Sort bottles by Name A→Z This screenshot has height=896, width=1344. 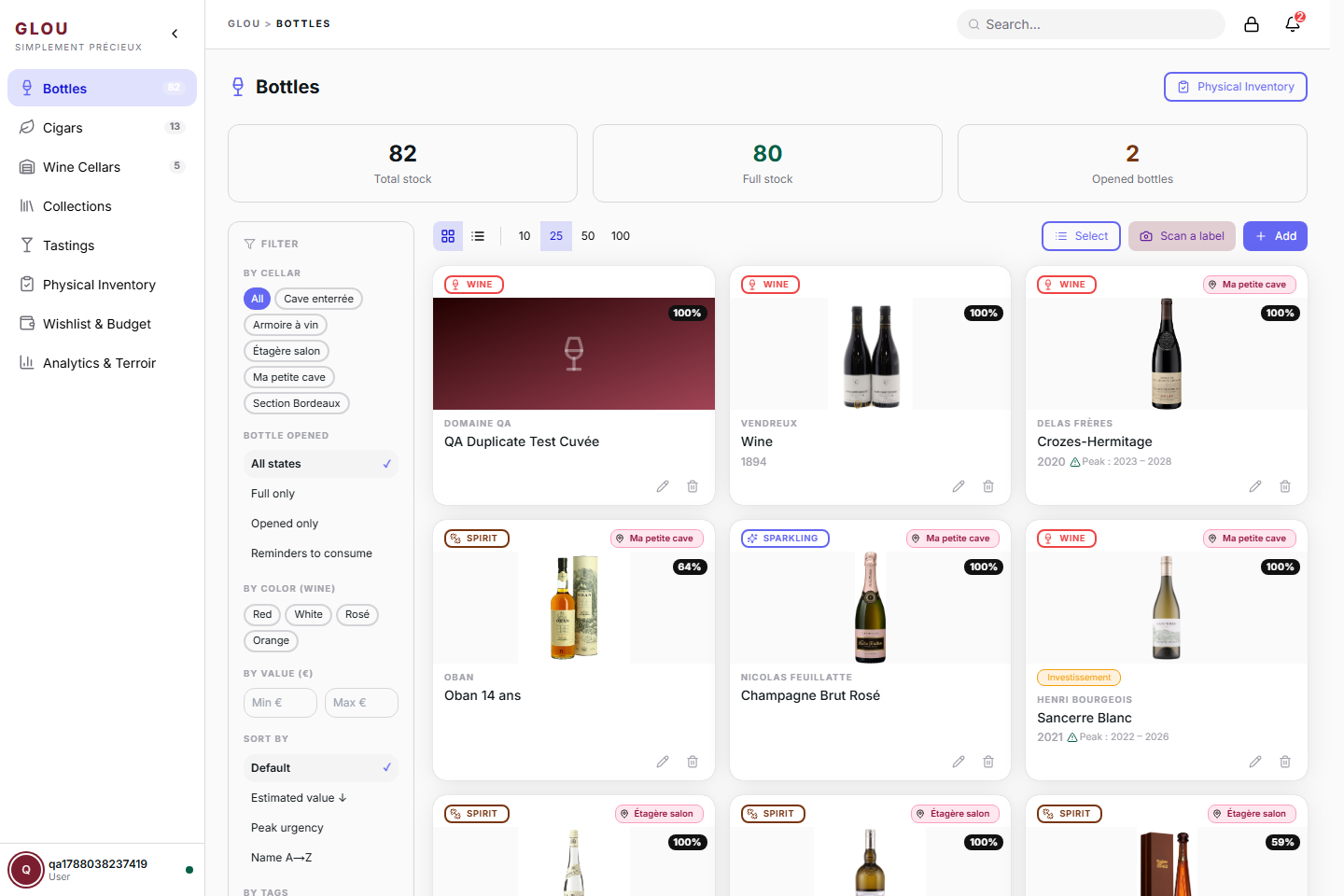[320, 858]
